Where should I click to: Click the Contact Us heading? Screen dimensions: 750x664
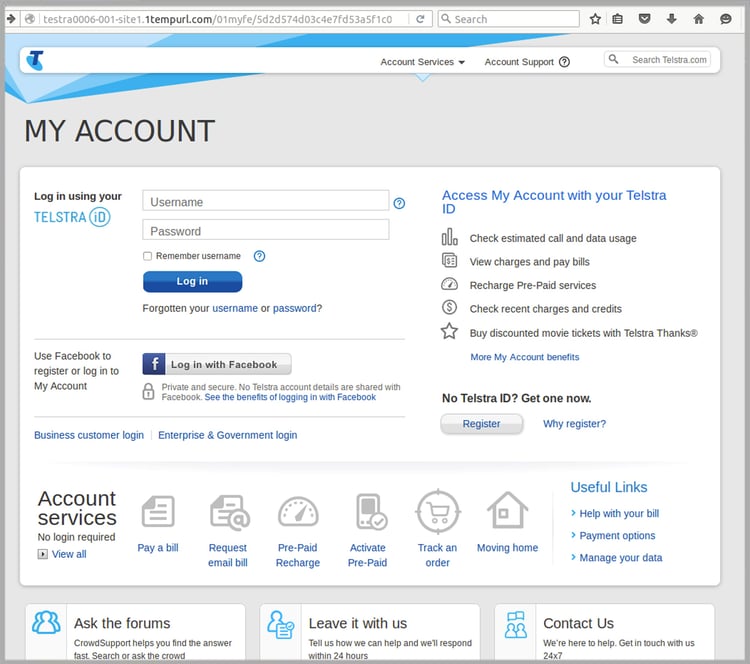tap(578, 623)
